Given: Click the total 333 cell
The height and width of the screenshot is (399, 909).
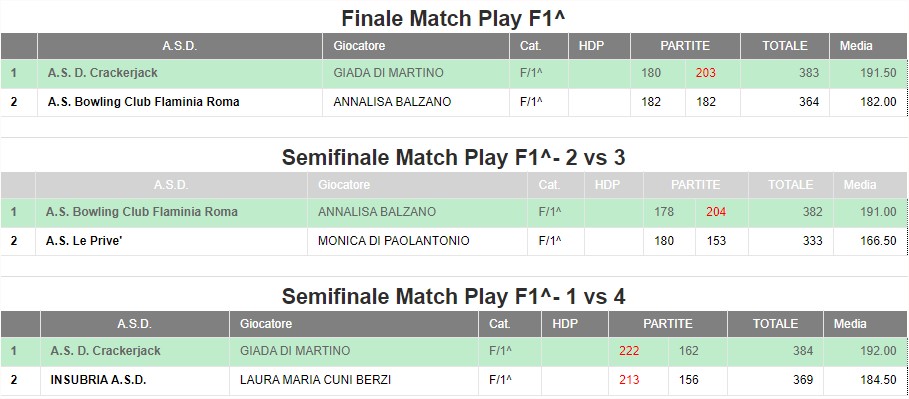Looking at the screenshot, I should pyautogui.click(x=812, y=241).
